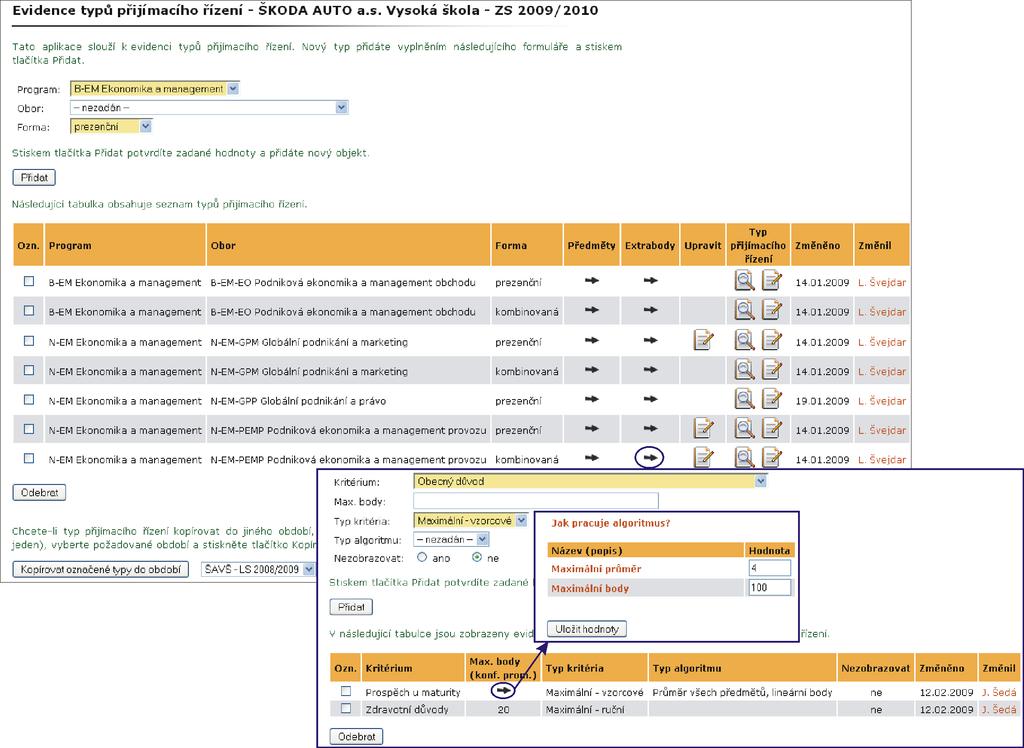This screenshot has height=748, width=1024.
Task: Click the Maximální průměr value field
Action: click(770, 568)
